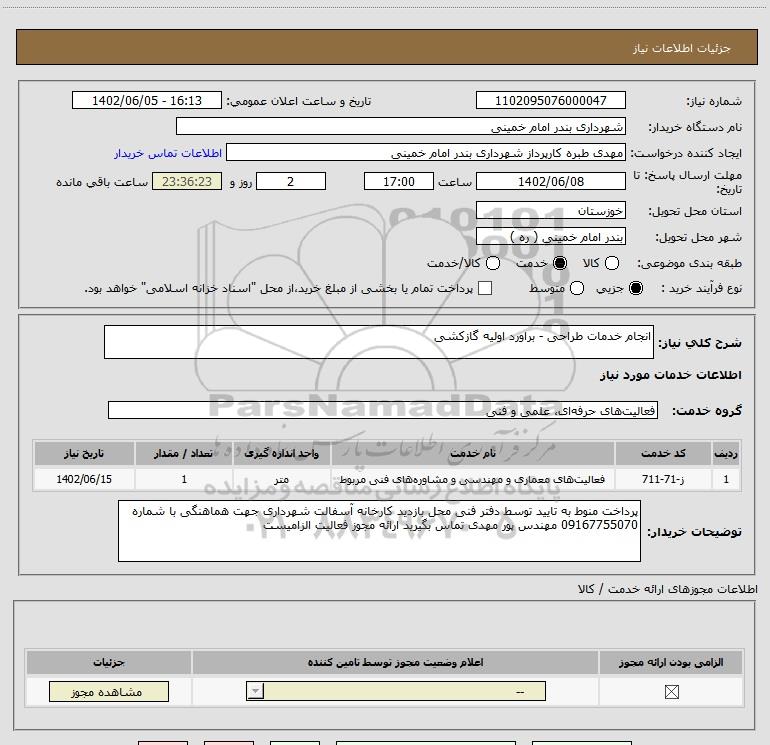Click the delivery city field بندر امام خمینی
The image size is (770, 745).
point(550,237)
